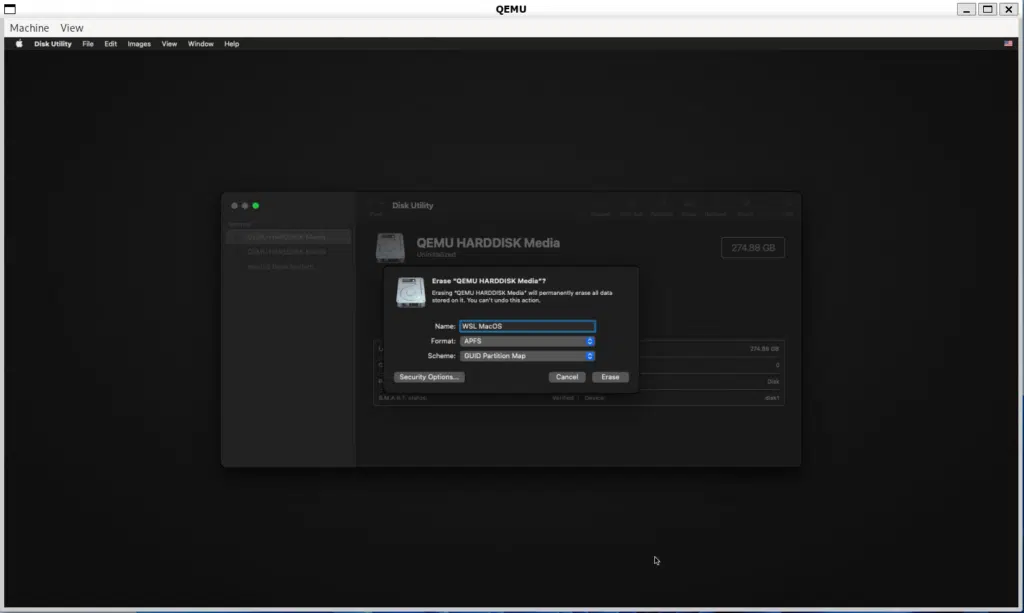This screenshot has width=1024, height=613.
Task: Select the first QEMU HARDDISK Media sidebar row
Action: click(x=288, y=237)
